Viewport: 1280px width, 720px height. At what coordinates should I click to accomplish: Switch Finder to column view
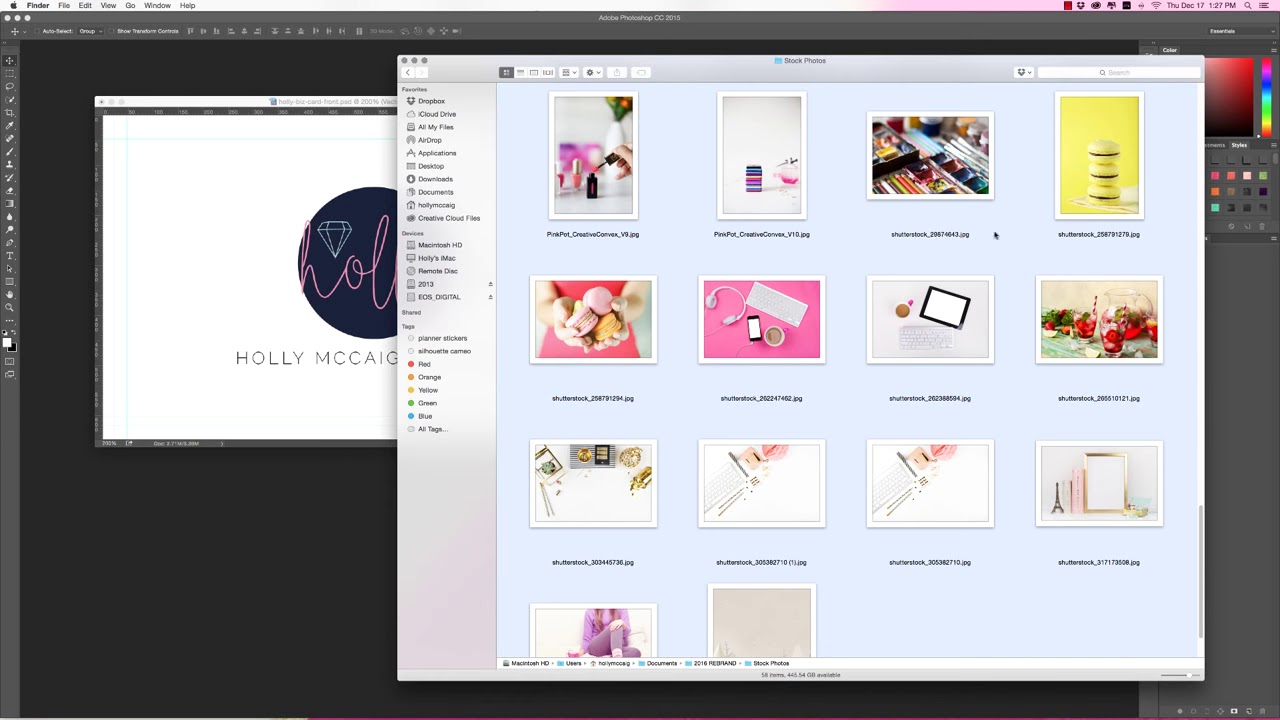tap(534, 72)
